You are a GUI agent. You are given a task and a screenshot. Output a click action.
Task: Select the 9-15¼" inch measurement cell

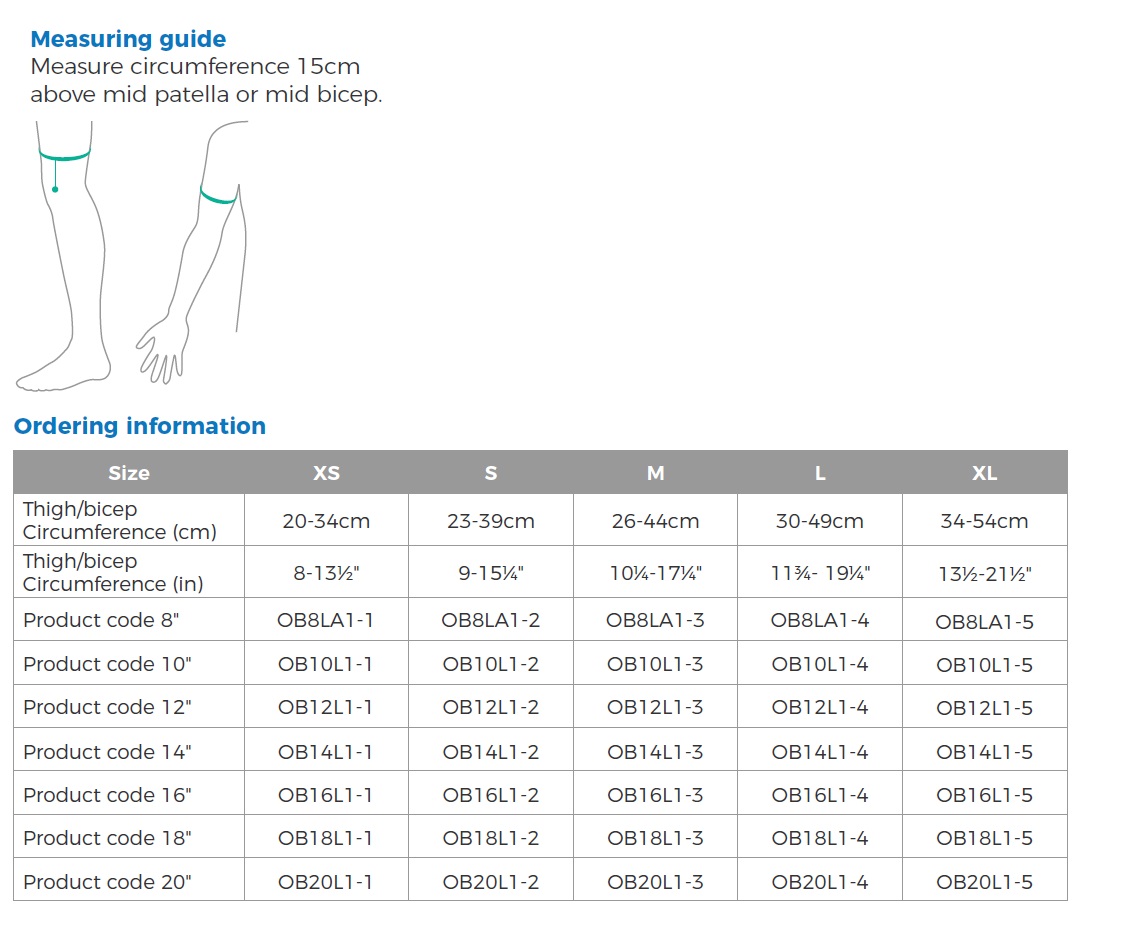point(490,573)
